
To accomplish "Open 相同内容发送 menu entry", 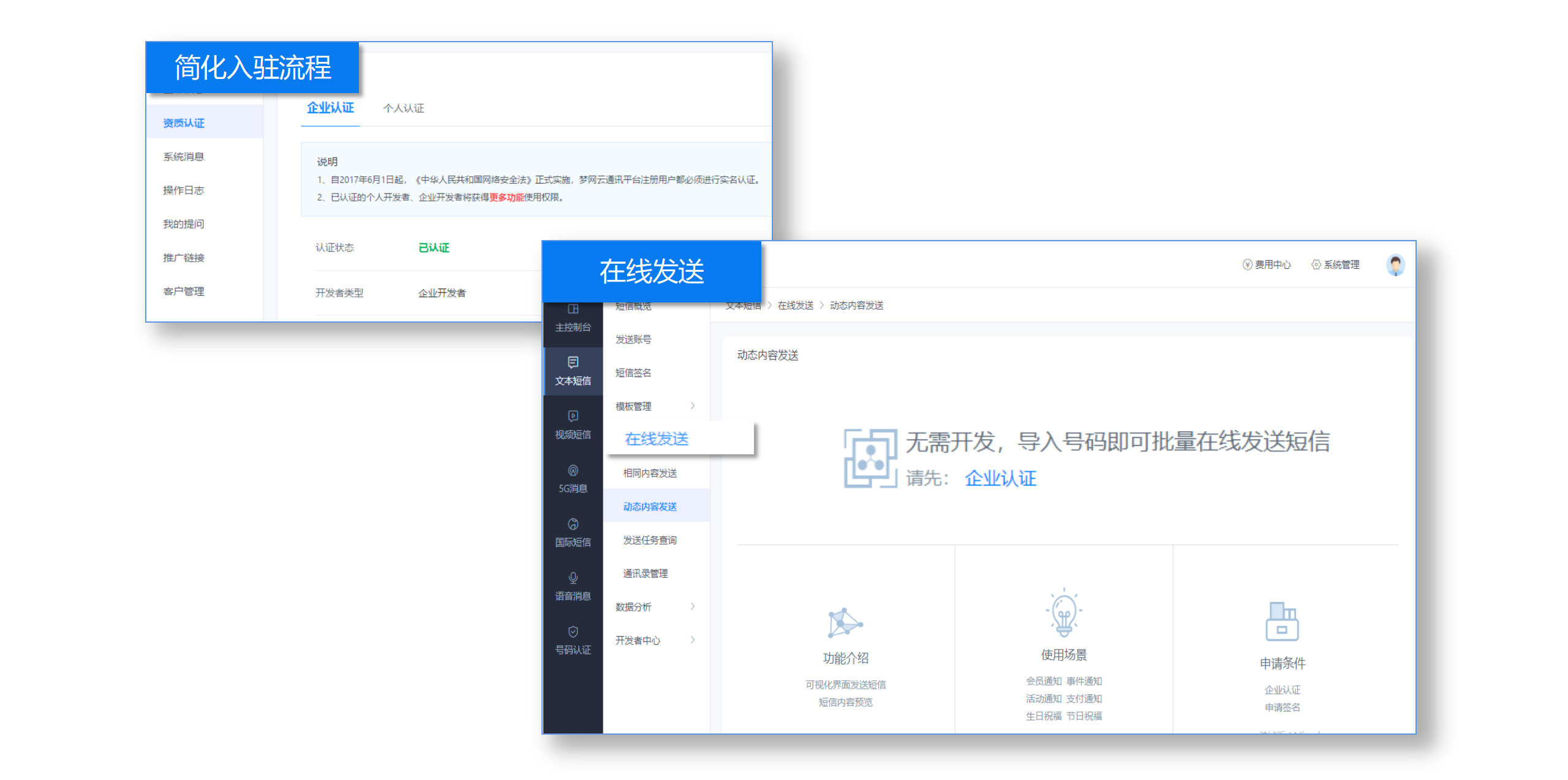I will tap(650, 473).
